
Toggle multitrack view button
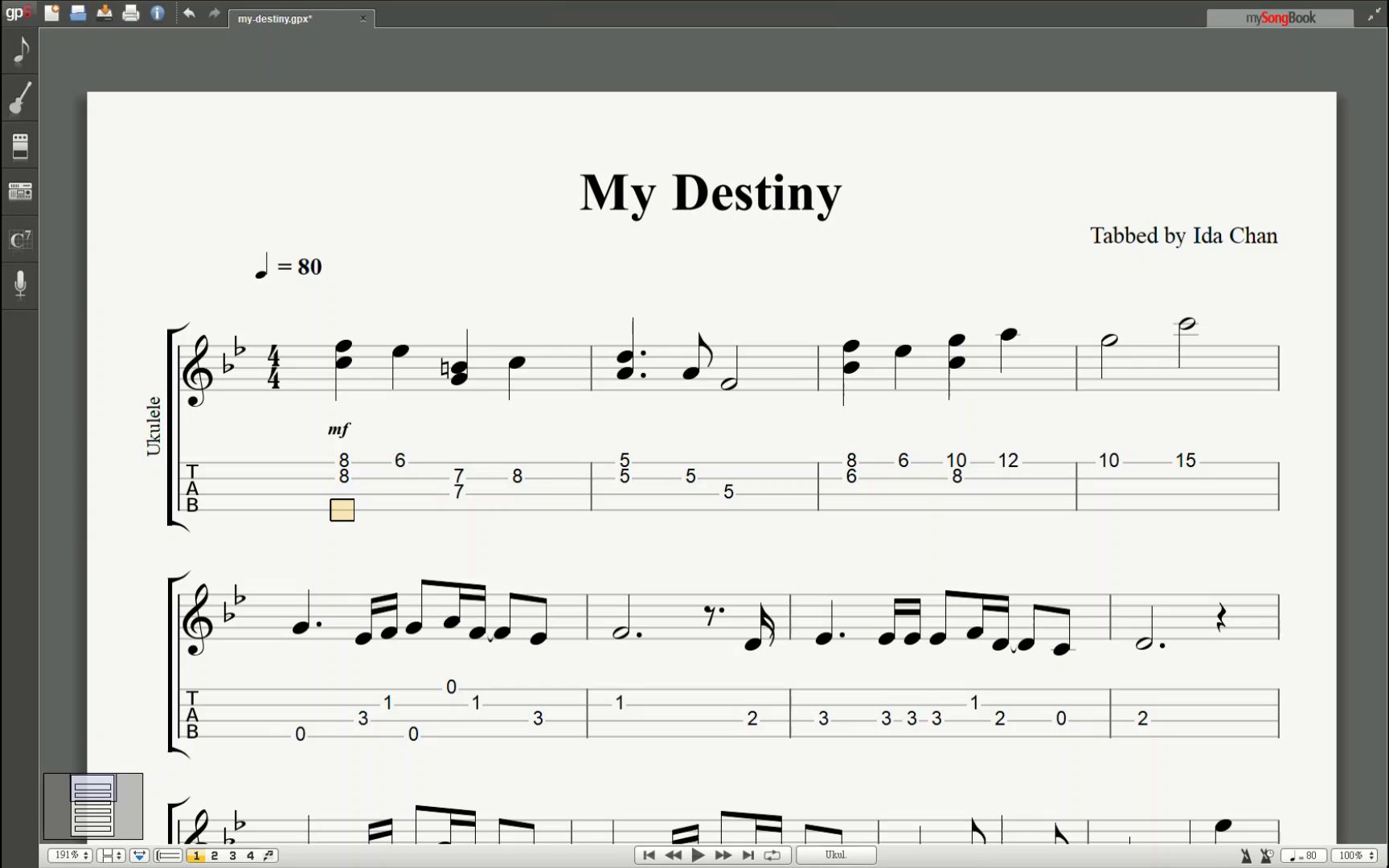tap(168, 855)
